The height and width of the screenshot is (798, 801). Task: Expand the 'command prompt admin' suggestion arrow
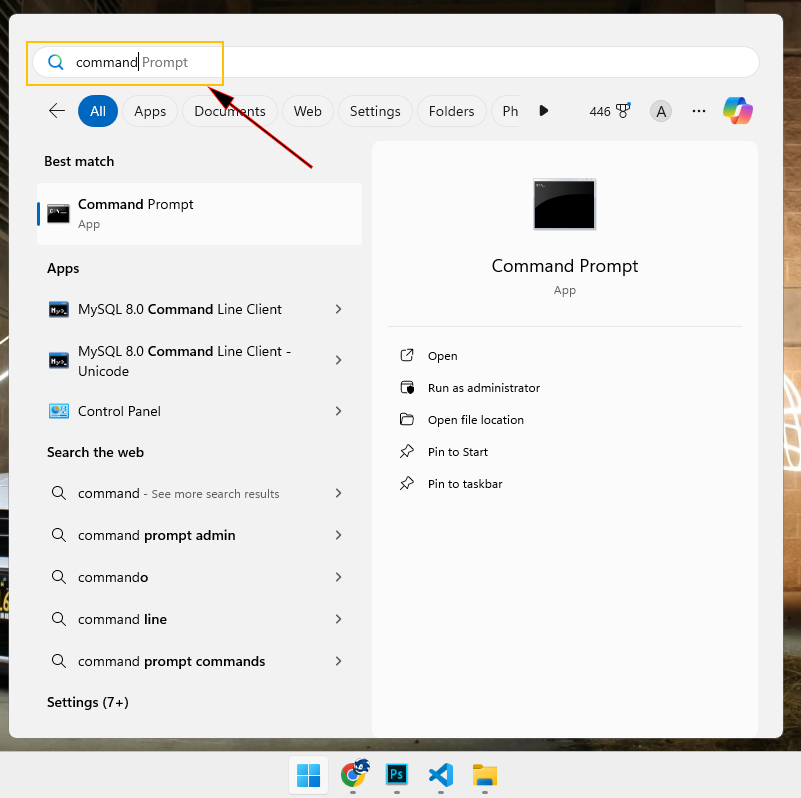point(338,535)
